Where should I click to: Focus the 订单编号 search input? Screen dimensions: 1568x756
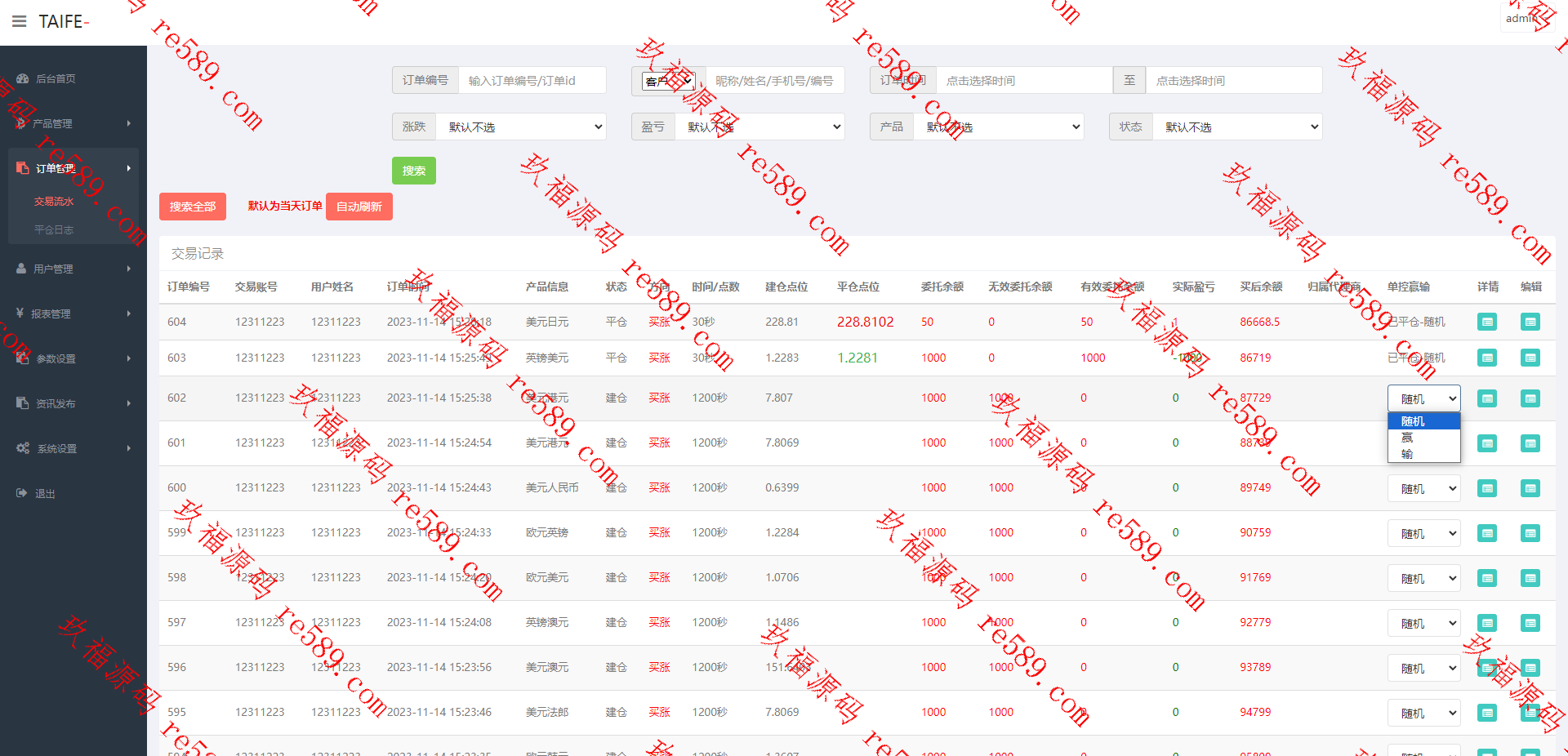[x=532, y=80]
